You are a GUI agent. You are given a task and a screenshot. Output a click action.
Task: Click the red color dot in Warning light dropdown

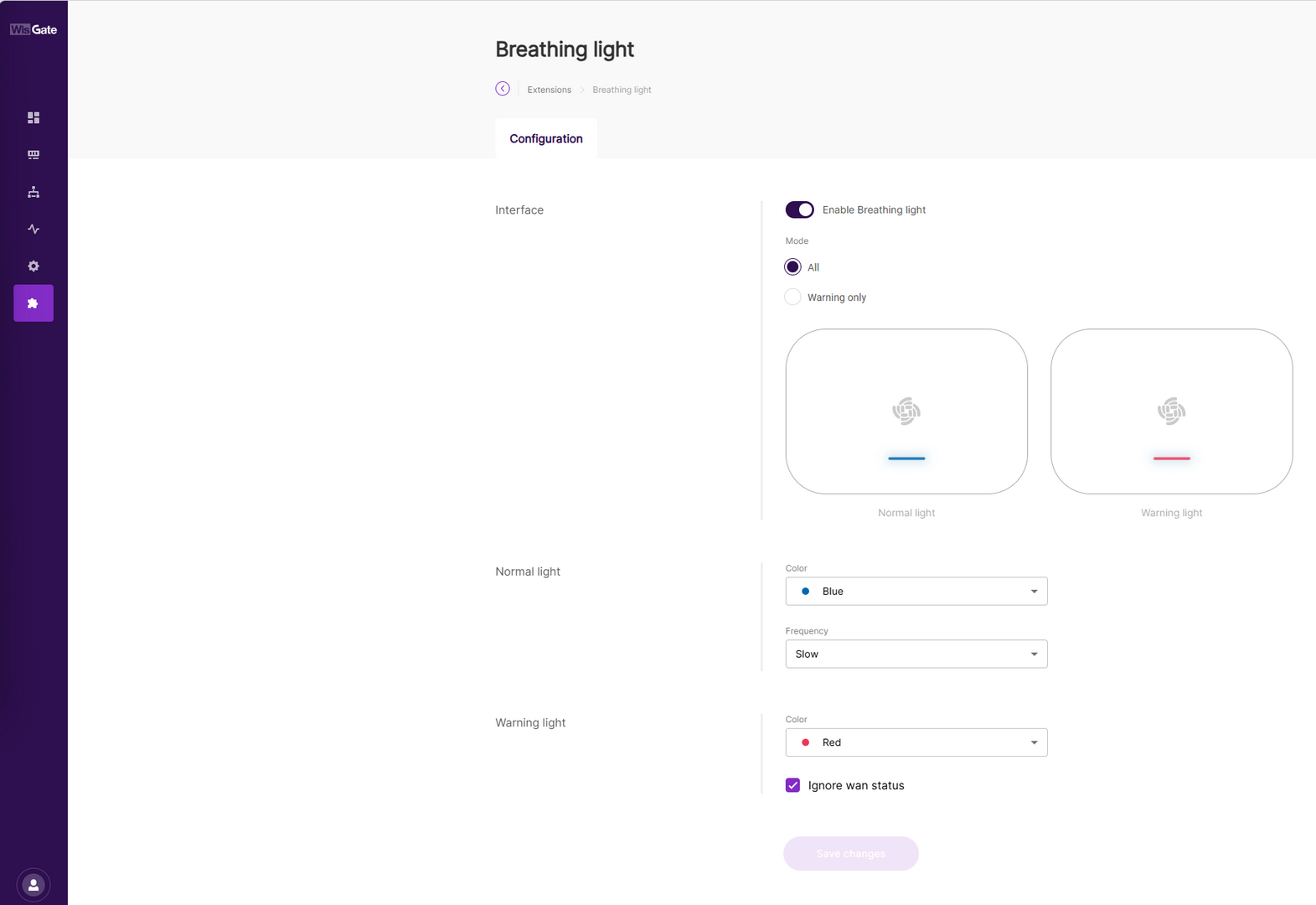(806, 742)
